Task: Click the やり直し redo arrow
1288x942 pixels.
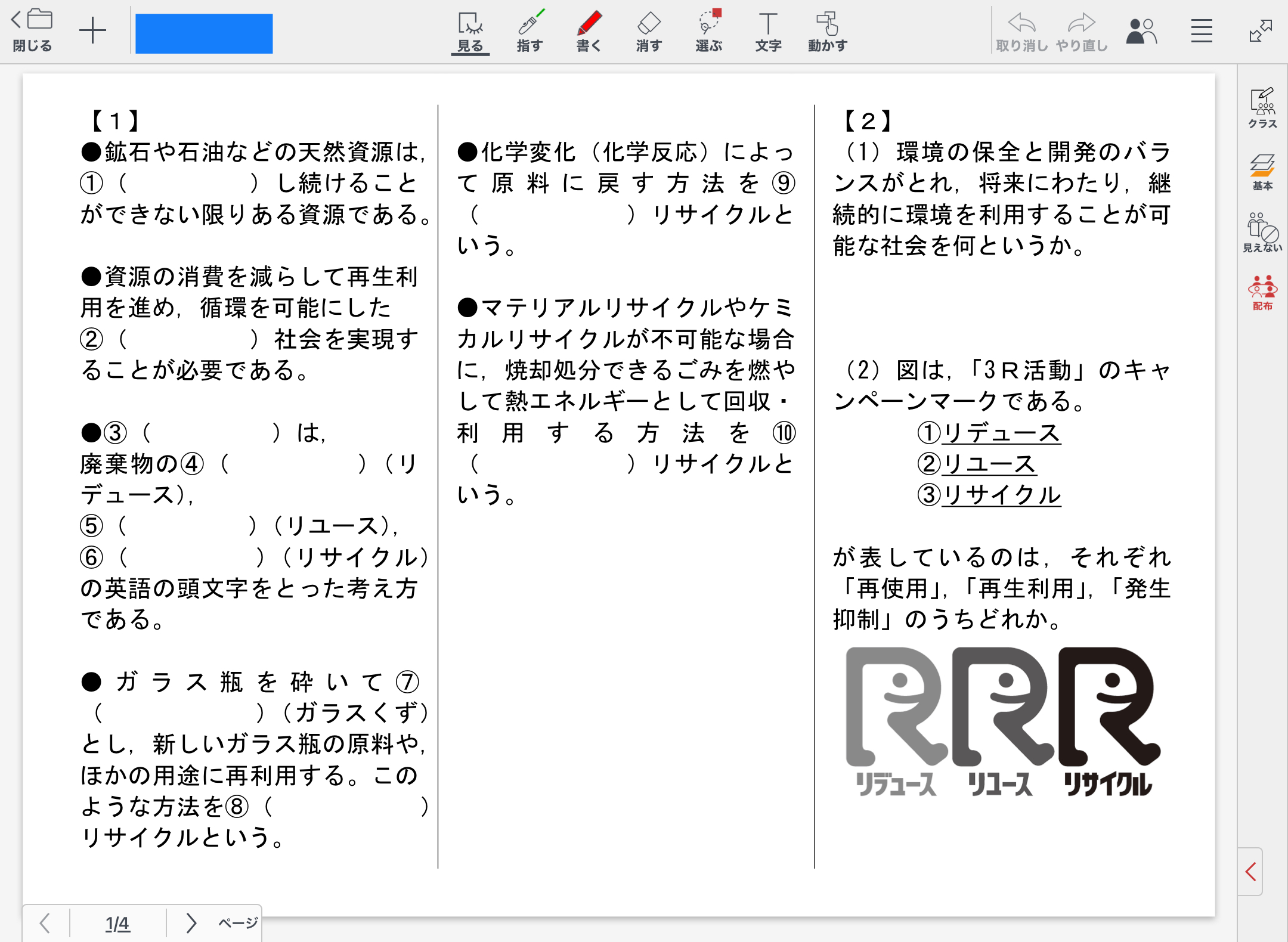Action: pos(1081,31)
